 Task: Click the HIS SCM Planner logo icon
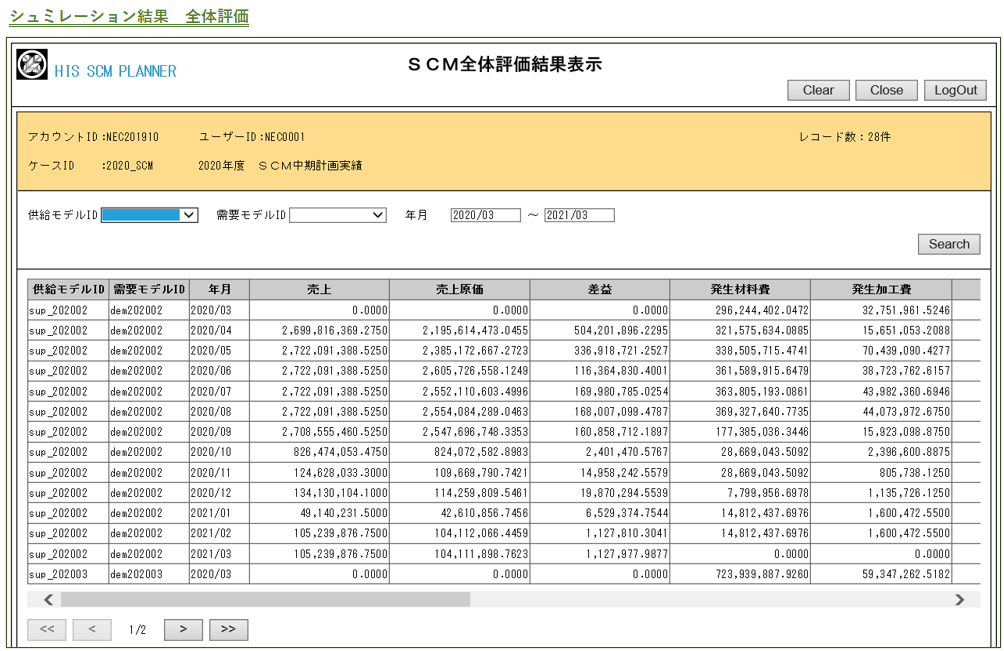click(32, 66)
